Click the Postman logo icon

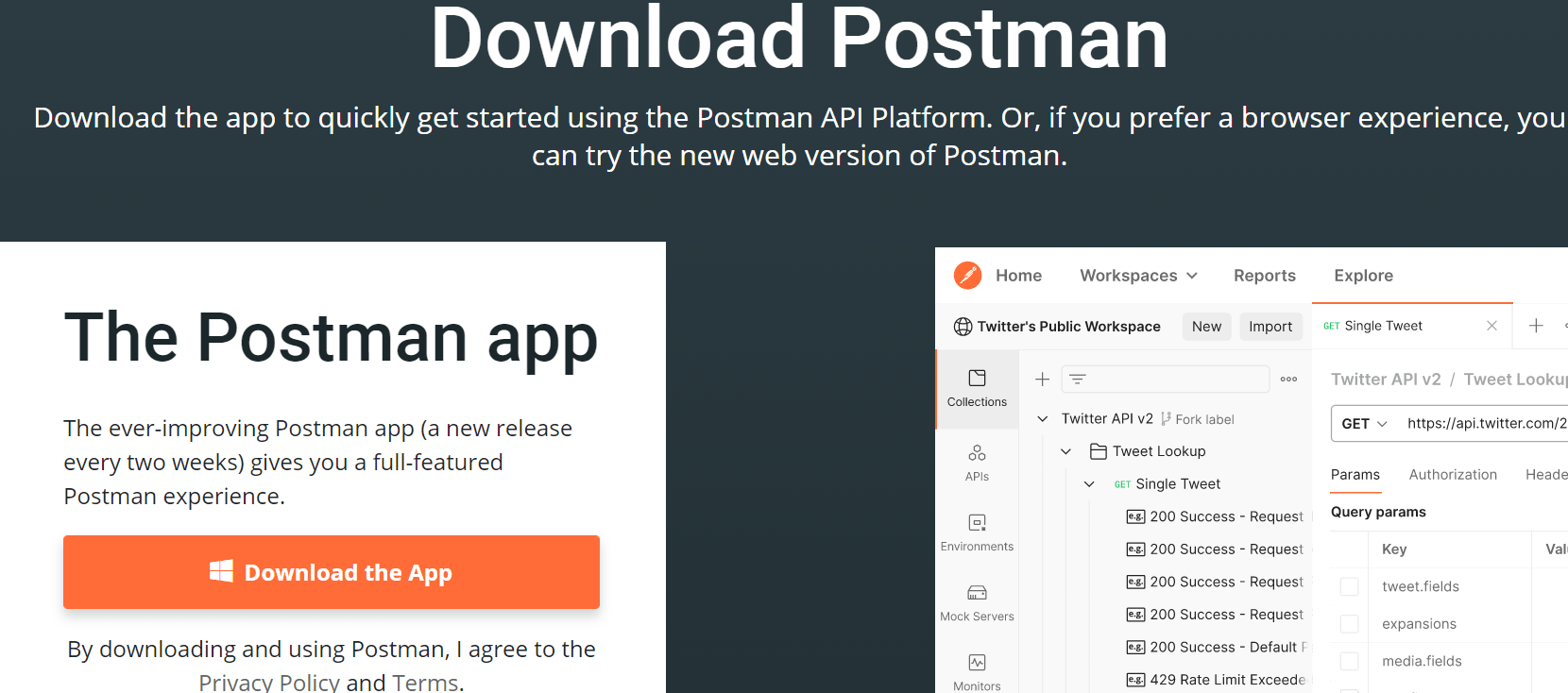(x=967, y=275)
